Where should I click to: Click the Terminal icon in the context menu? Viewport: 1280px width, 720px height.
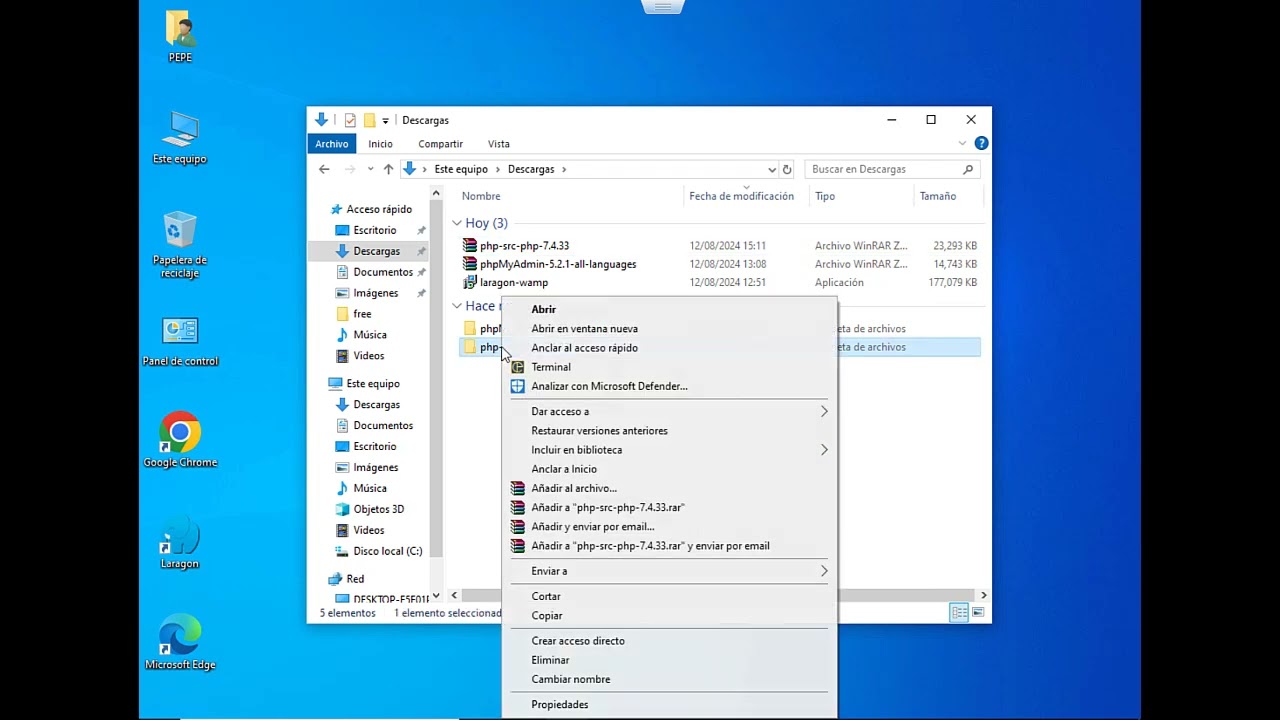pos(517,367)
